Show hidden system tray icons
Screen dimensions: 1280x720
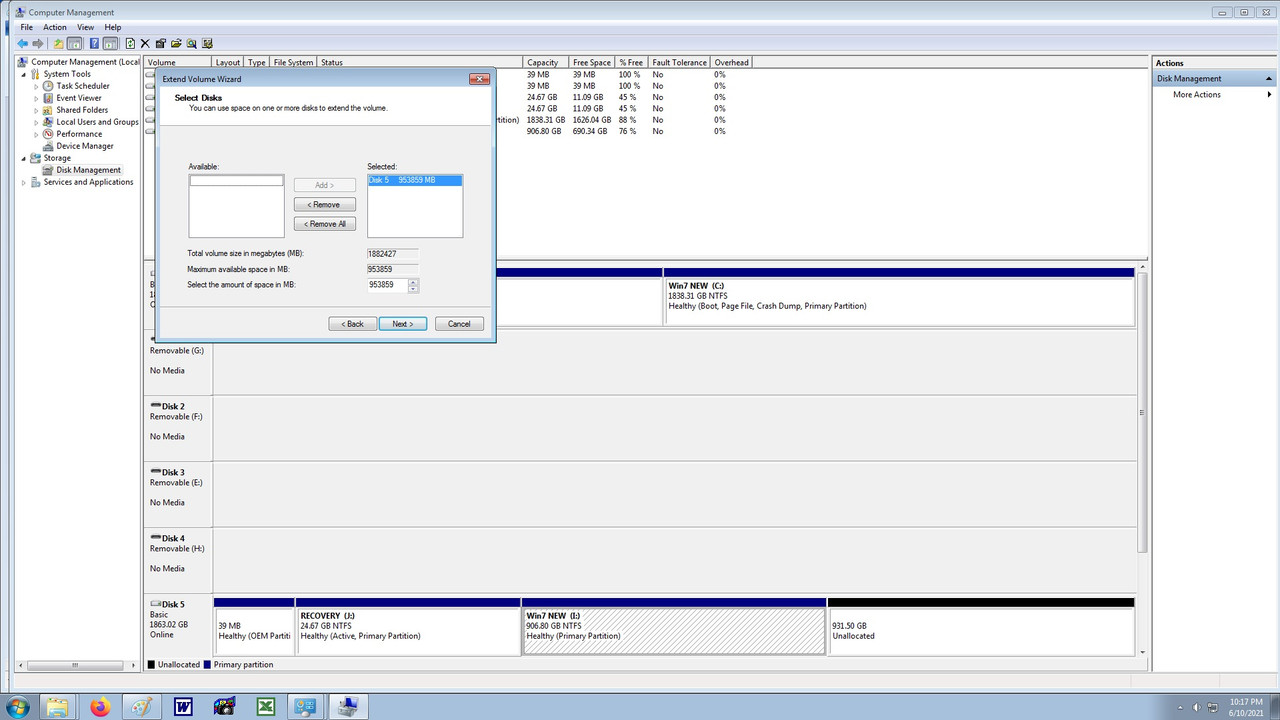point(1179,707)
